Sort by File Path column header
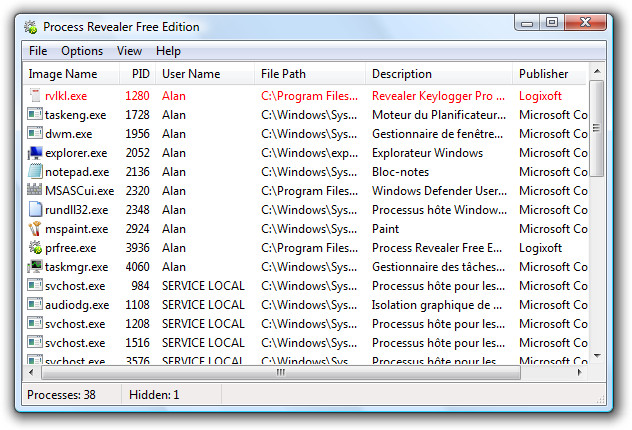The image size is (632, 430). (x=310, y=74)
